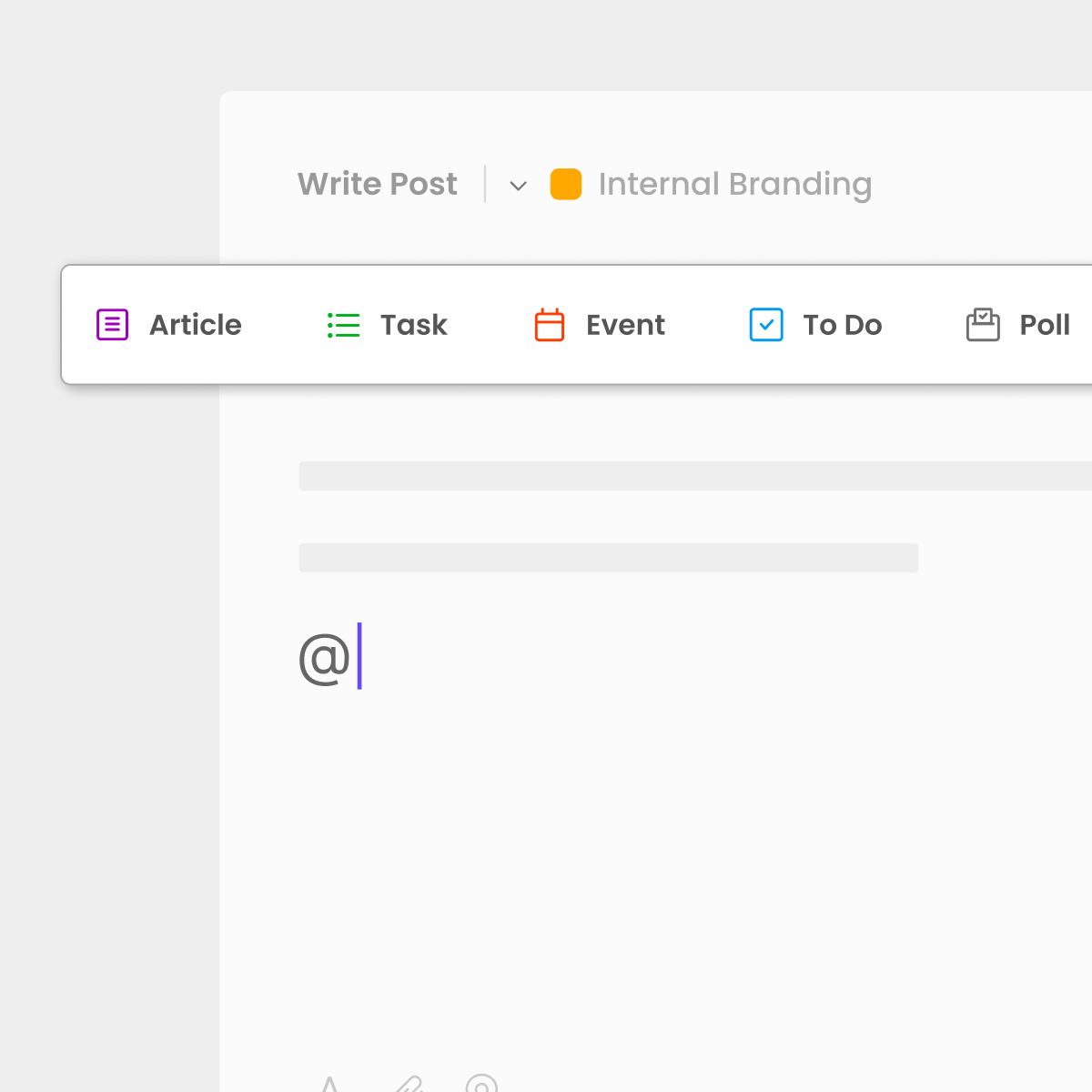Viewport: 1092px width, 1092px height.
Task: Toggle the checkbox inside the To Do icon
Action: point(766,324)
